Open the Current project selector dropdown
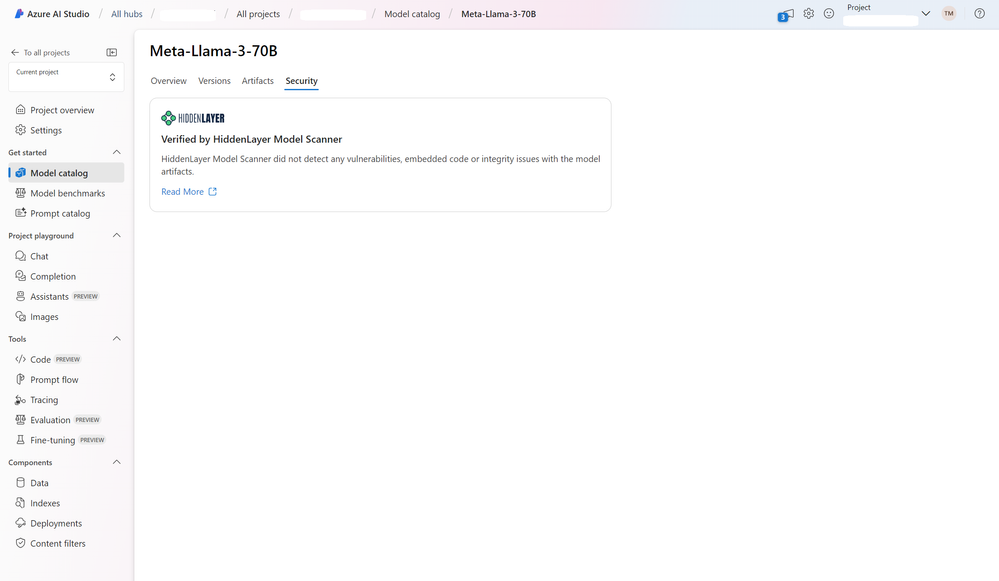Image resolution: width=999 pixels, height=581 pixels. coord(66,77)
